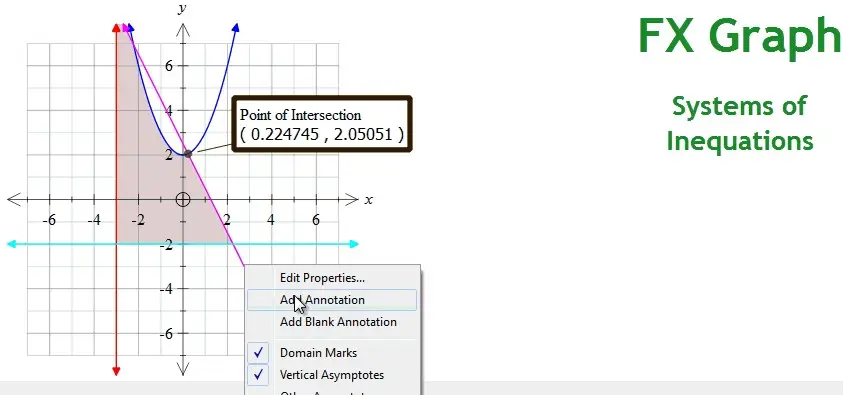Click the red line's bottom arrowhead
The height and width of the screenshot is (395, 843).
[x=116, y=371]
